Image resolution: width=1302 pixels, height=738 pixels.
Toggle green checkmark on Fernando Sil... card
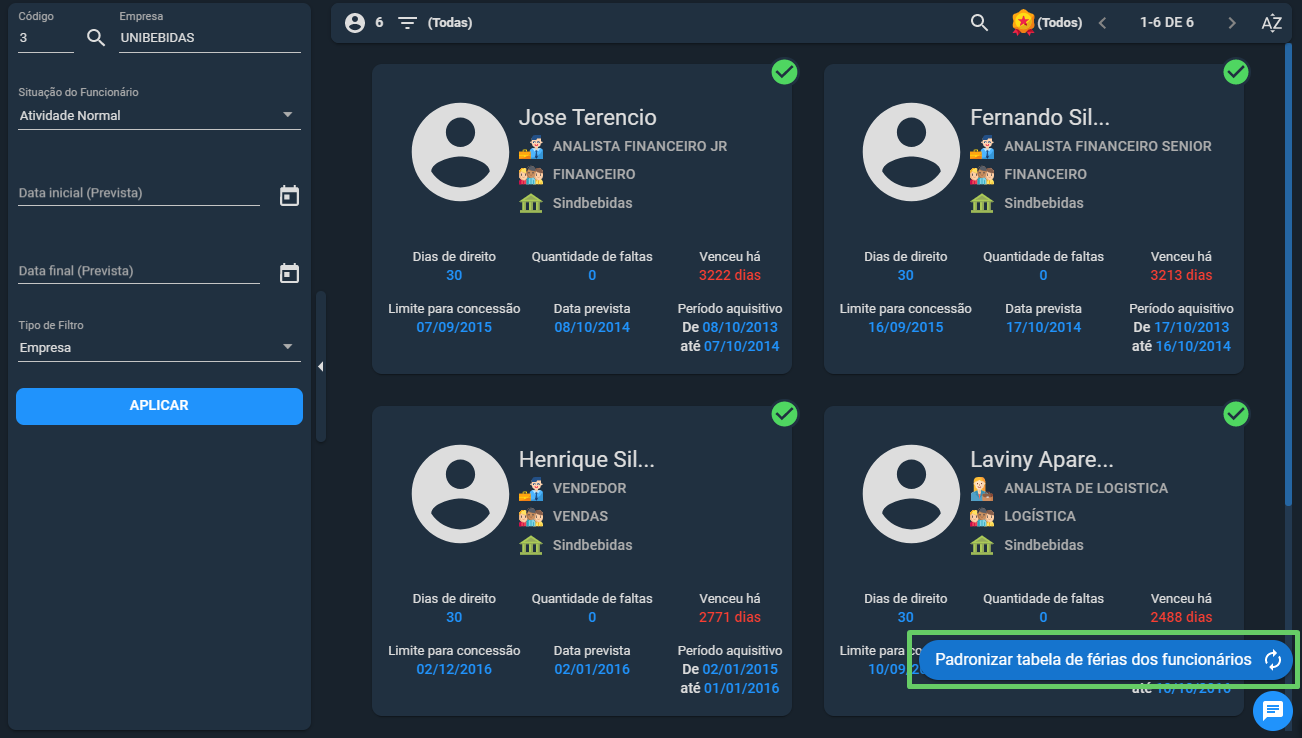tap(1236, 72)
